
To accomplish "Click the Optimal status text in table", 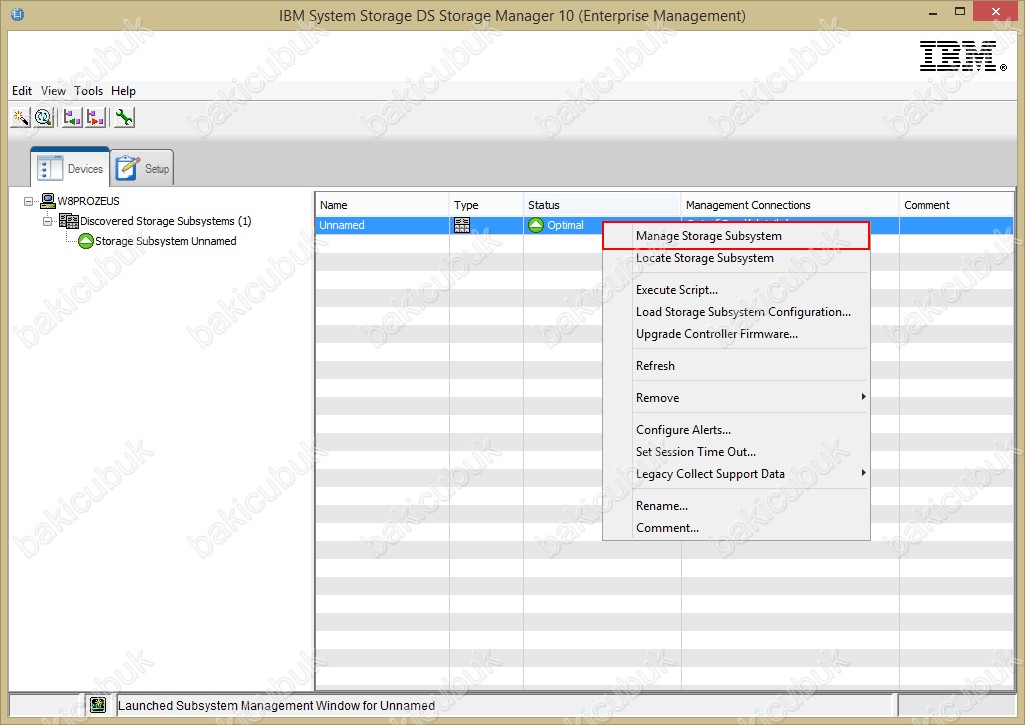I will tap(565, 225).
